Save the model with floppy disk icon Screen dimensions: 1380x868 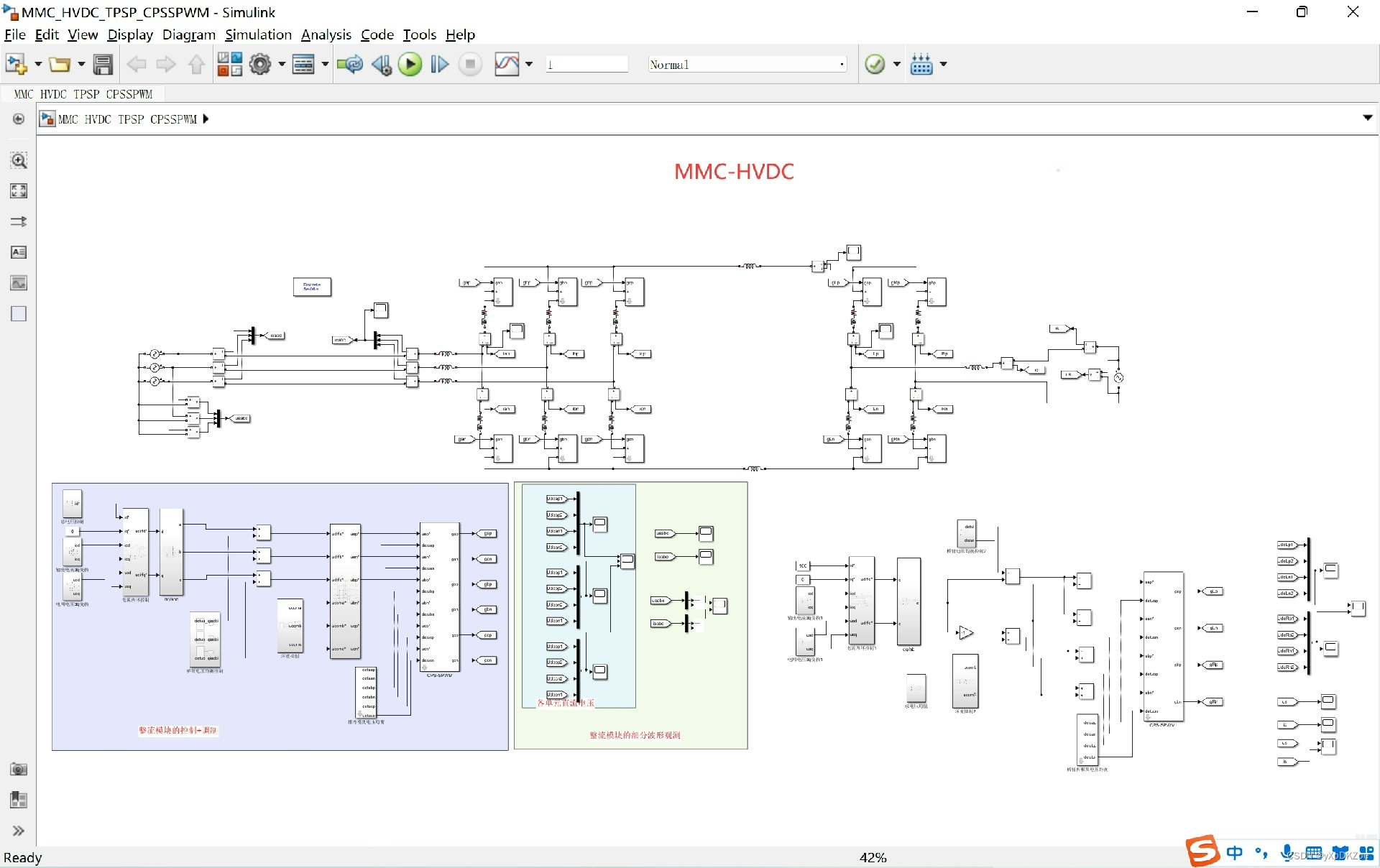pyautogui.click(x=103, y=65)
